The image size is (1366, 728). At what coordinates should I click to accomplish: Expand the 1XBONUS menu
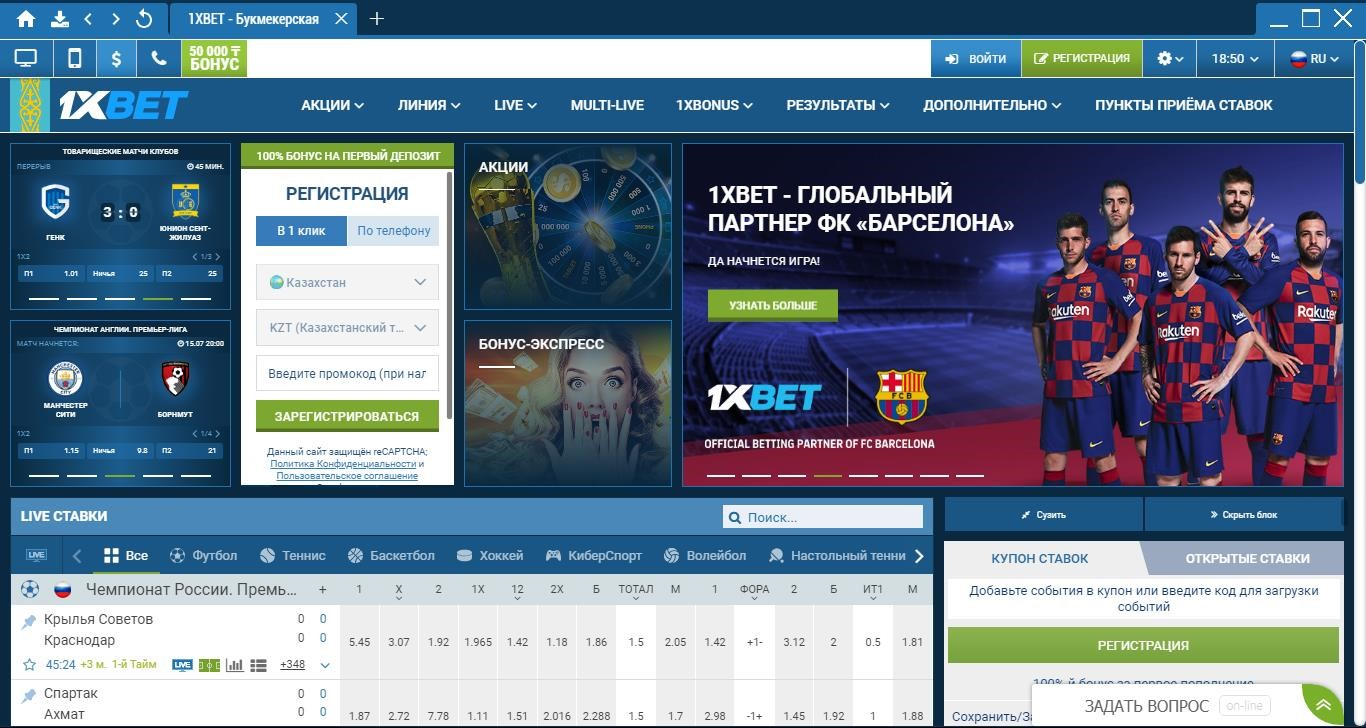pos(714,105)
